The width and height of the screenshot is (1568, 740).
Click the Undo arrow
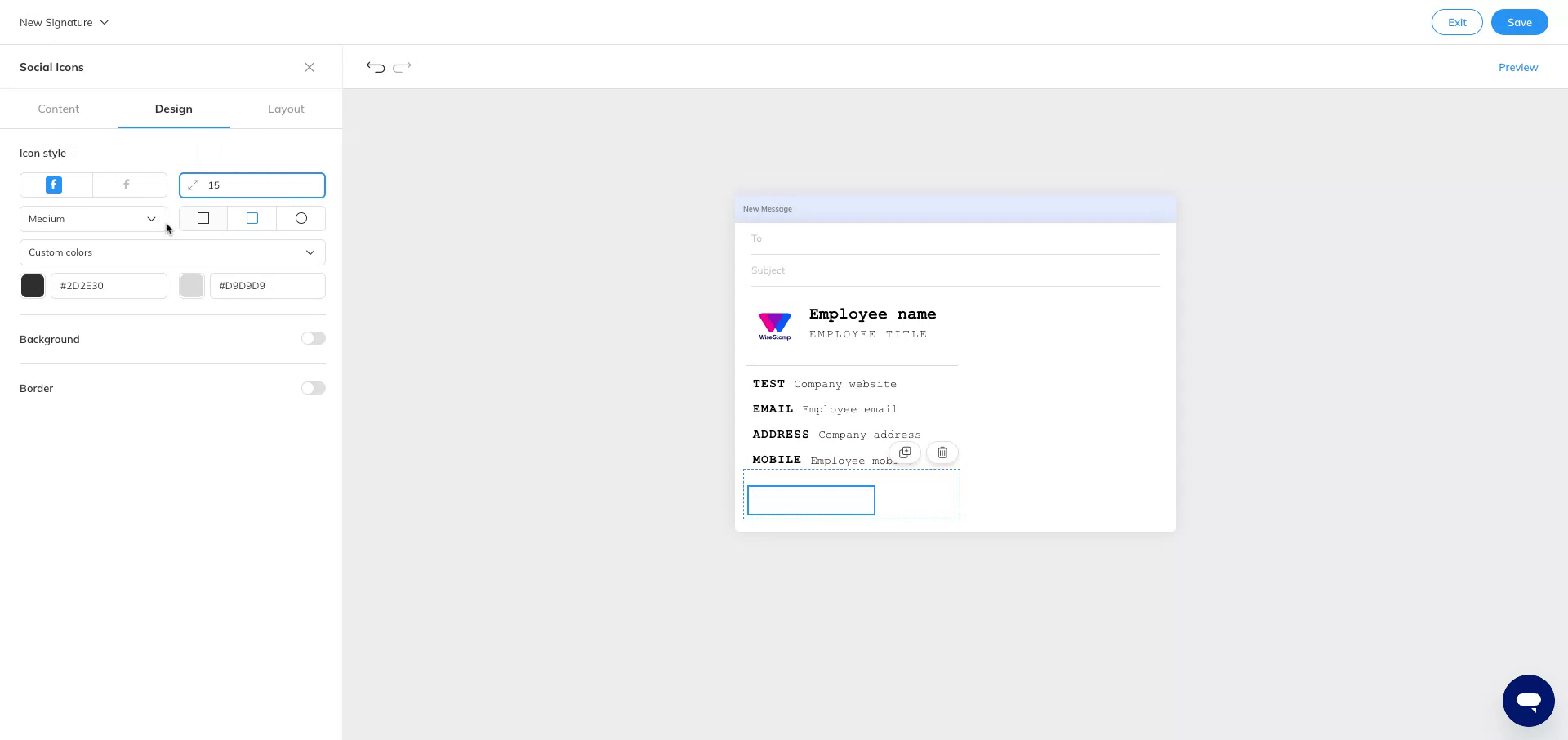tap(375, 67)
